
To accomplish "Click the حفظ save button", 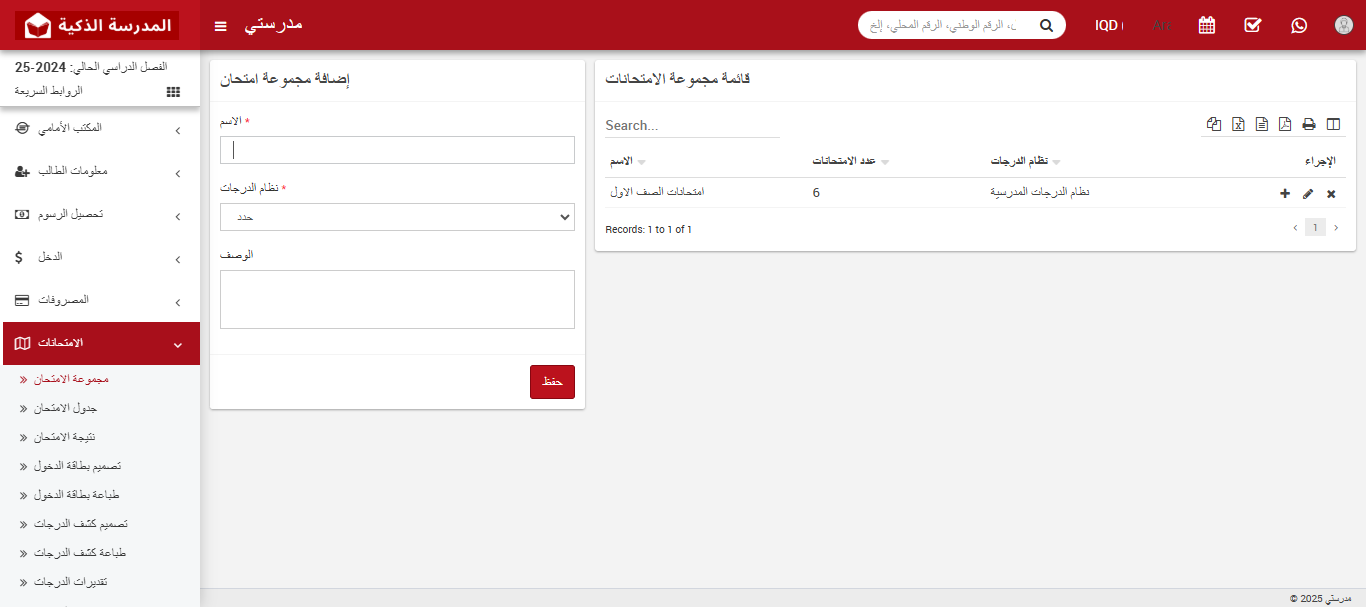I will click(552, 382).
